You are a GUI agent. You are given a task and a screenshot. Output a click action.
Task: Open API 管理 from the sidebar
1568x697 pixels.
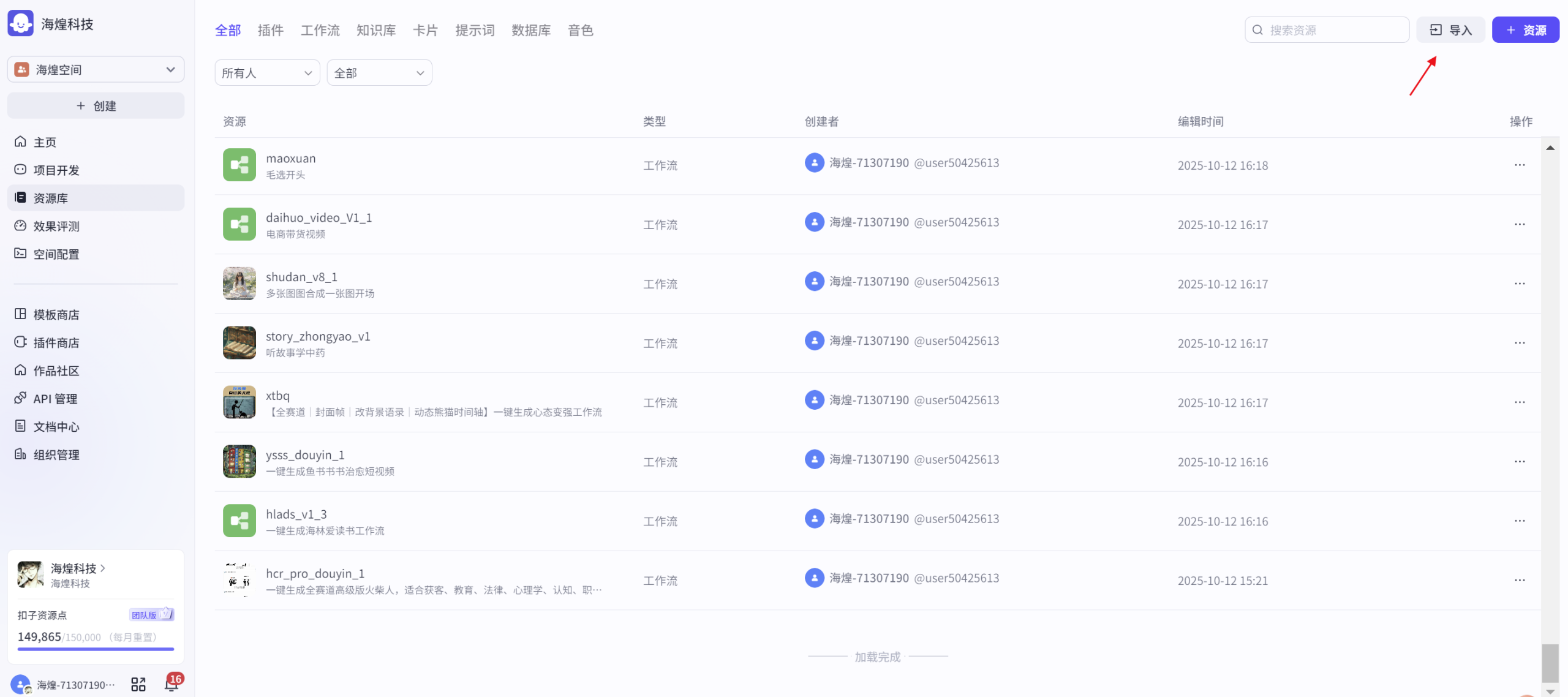point(54,398)
